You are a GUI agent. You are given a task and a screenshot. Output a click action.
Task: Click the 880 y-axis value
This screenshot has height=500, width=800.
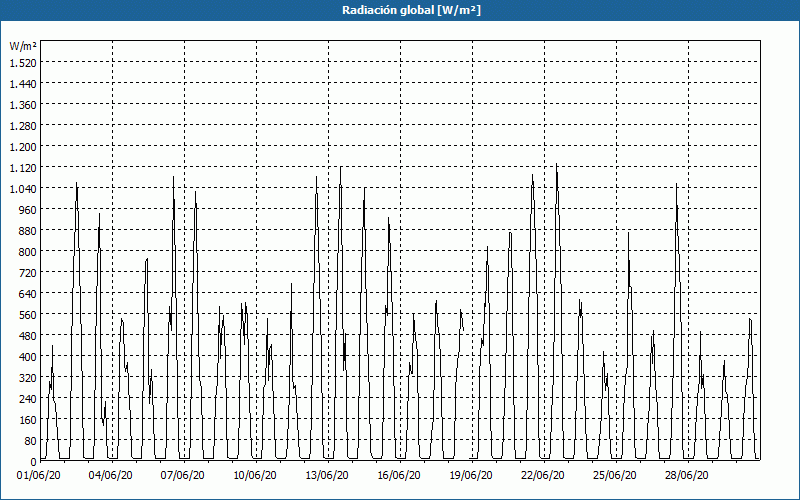(29, 231)
